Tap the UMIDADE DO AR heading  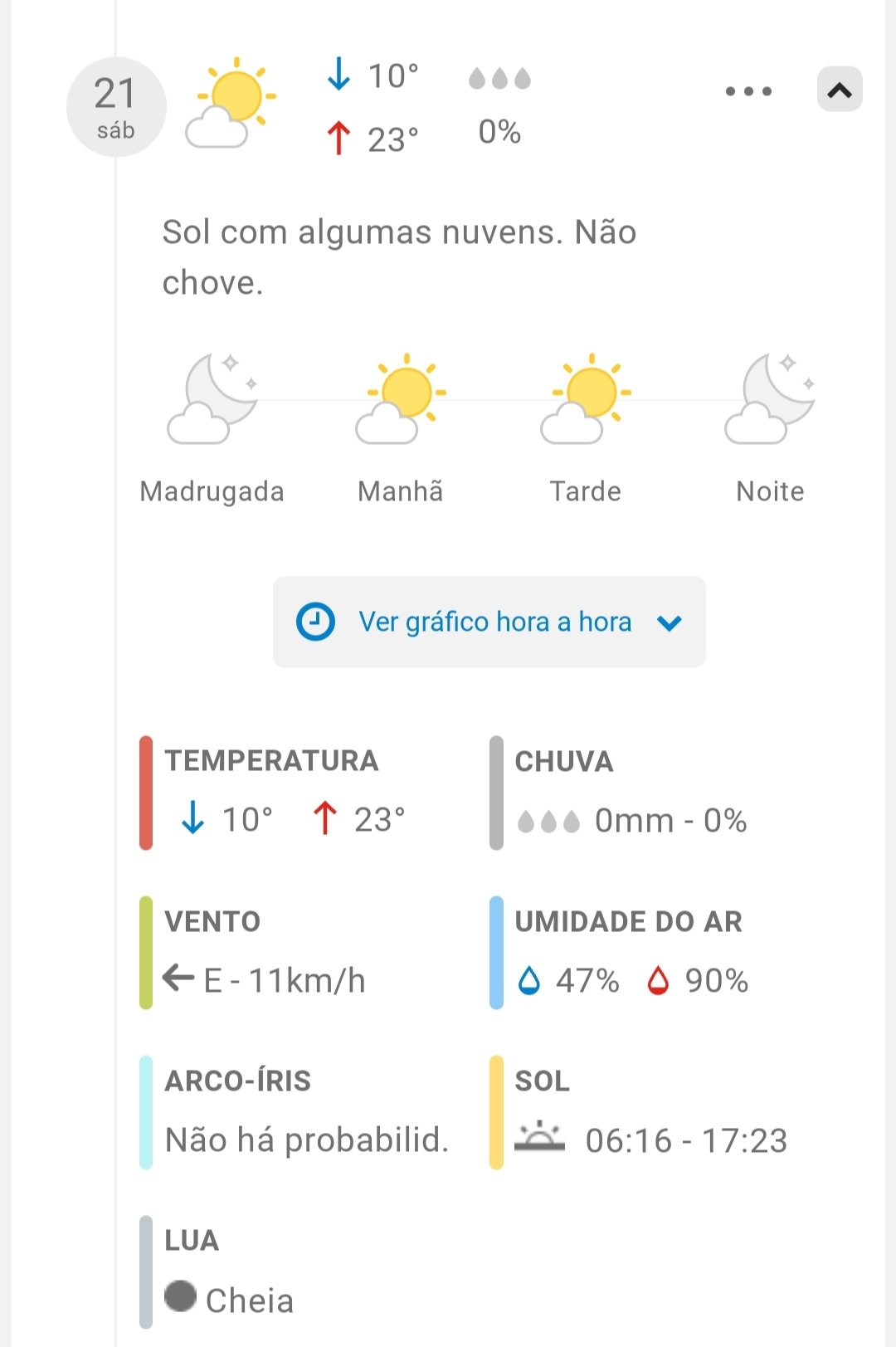[628, 922]
